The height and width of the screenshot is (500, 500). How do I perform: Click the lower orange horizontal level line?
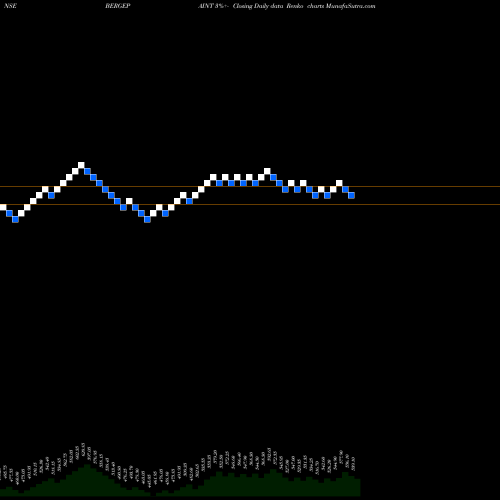pos(250,204)
